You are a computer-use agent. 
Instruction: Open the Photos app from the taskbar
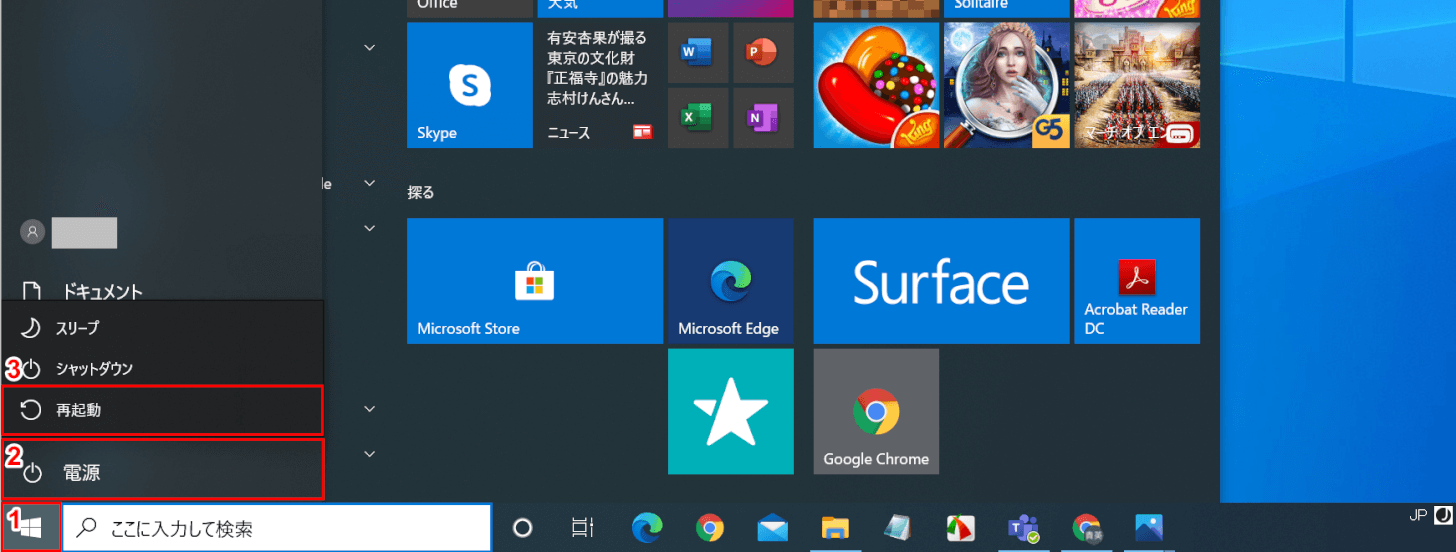1148,528
